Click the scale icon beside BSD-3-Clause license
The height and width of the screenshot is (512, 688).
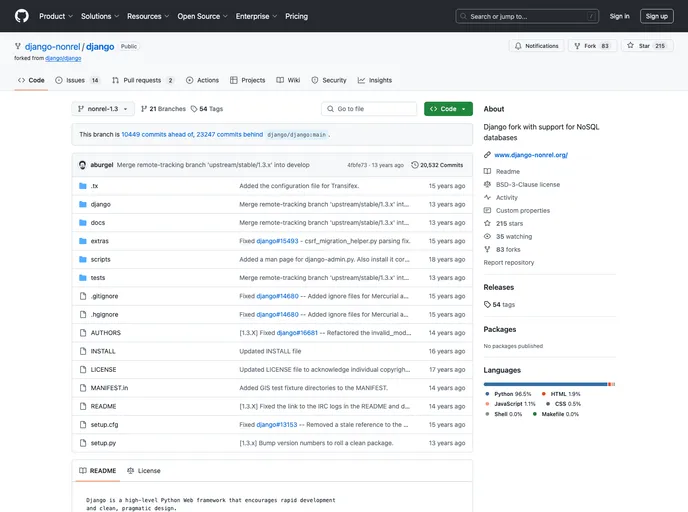pos(487,184)
